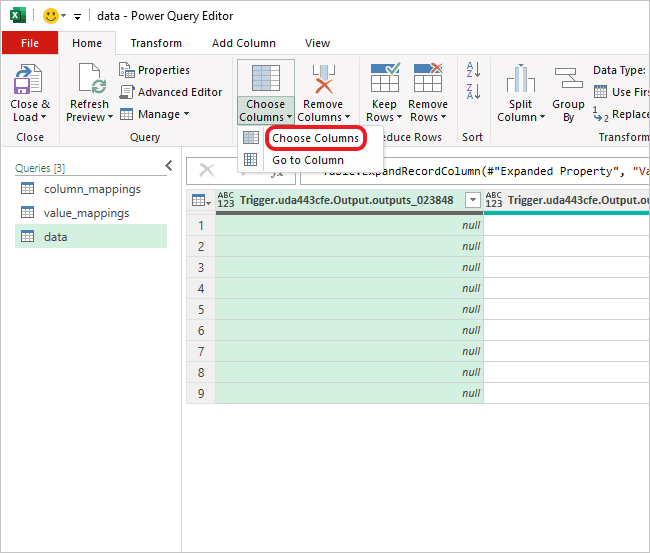Screen dimensions: 650x553
Task: Click the Queries [3] pane header
Action: [x=40, y=168]
